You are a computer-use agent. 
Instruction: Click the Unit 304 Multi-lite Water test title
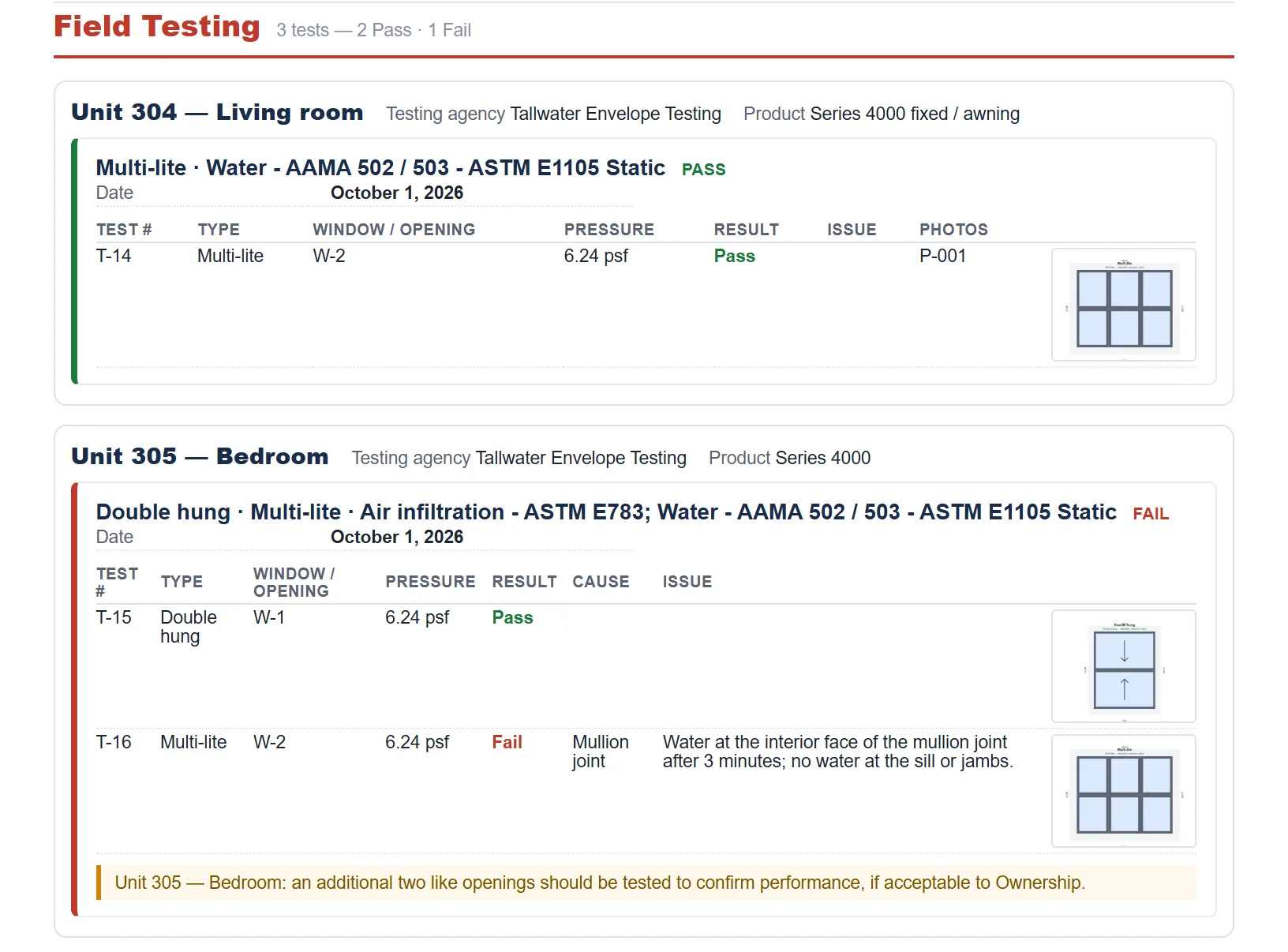(x=380, y=167)
